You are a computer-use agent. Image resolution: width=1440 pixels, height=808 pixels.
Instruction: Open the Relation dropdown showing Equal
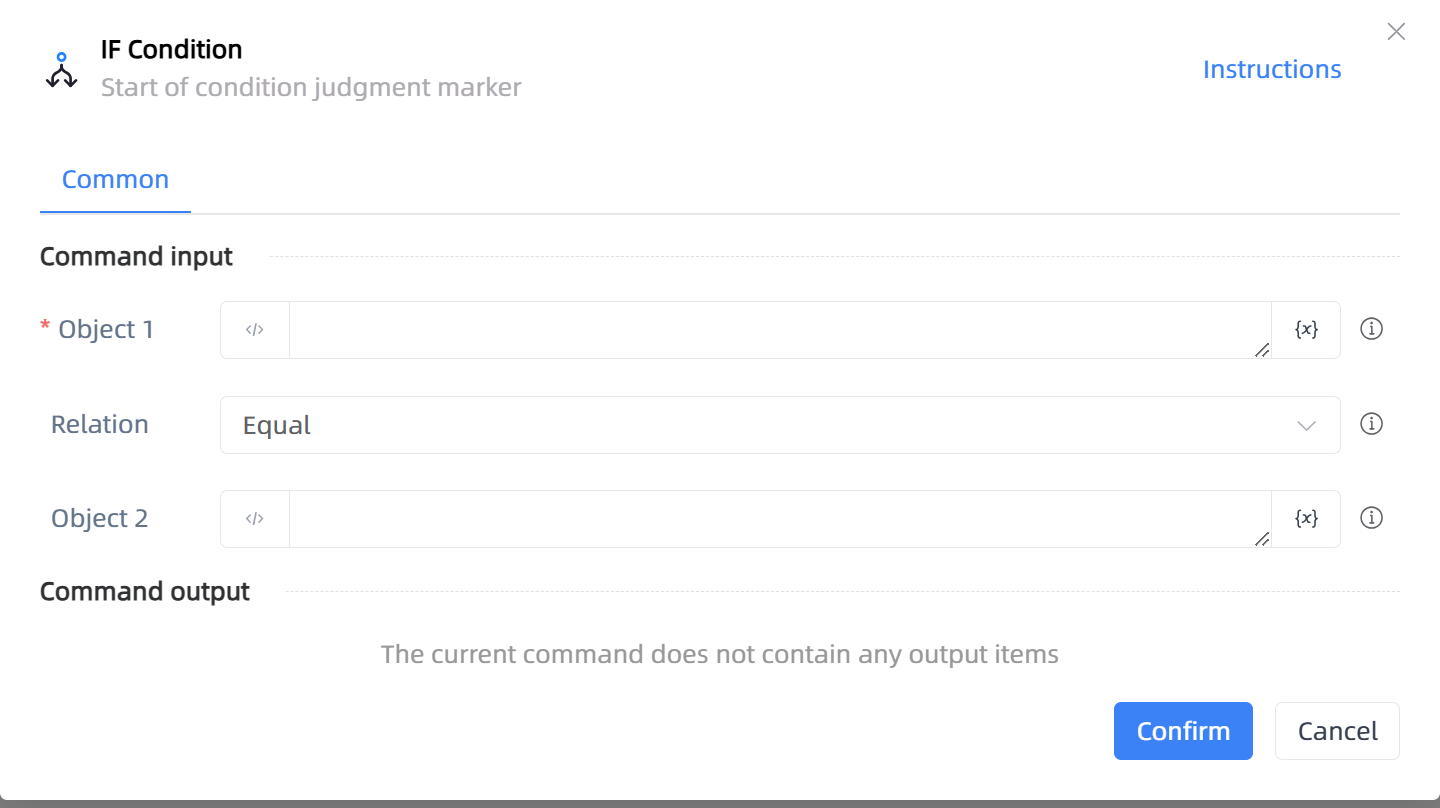click(x=780, y=425)
